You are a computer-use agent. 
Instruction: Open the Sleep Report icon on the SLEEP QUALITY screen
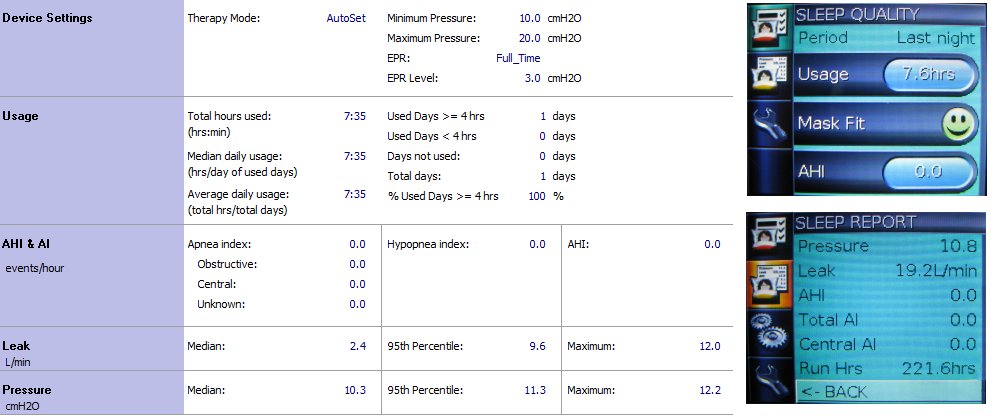point(768,75)
